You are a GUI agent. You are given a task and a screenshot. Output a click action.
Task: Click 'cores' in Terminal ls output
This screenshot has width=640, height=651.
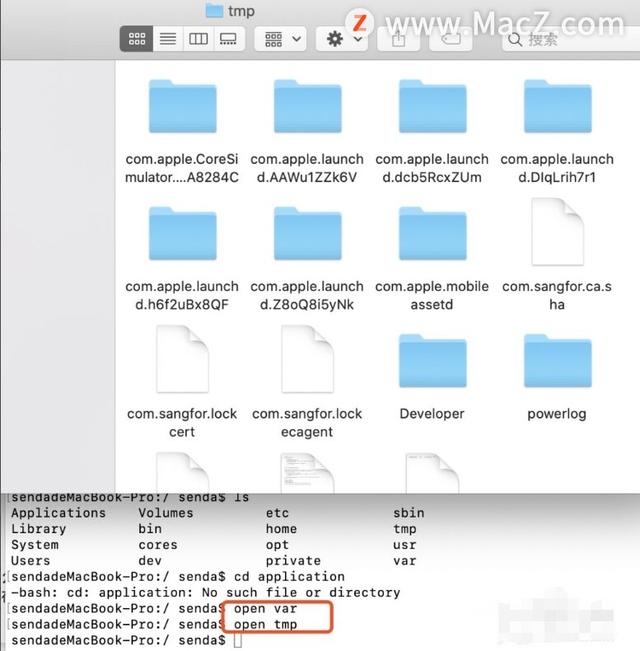point(158,545)
